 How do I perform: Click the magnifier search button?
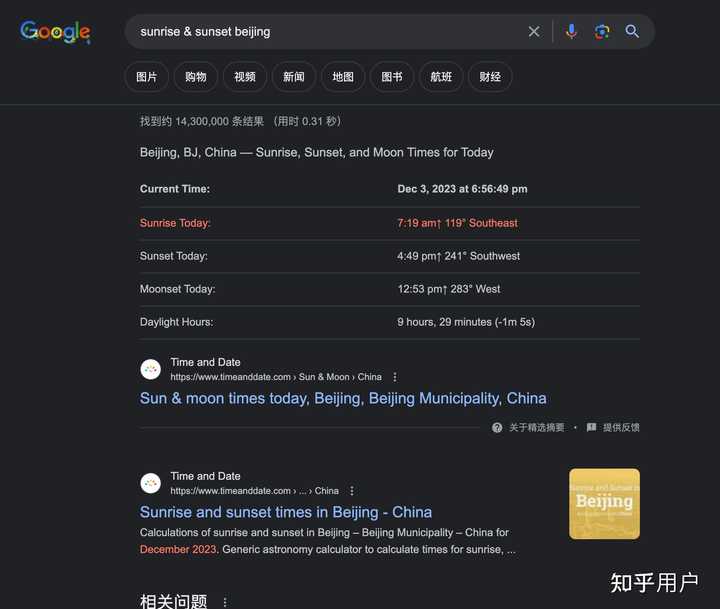coord(632,32)
